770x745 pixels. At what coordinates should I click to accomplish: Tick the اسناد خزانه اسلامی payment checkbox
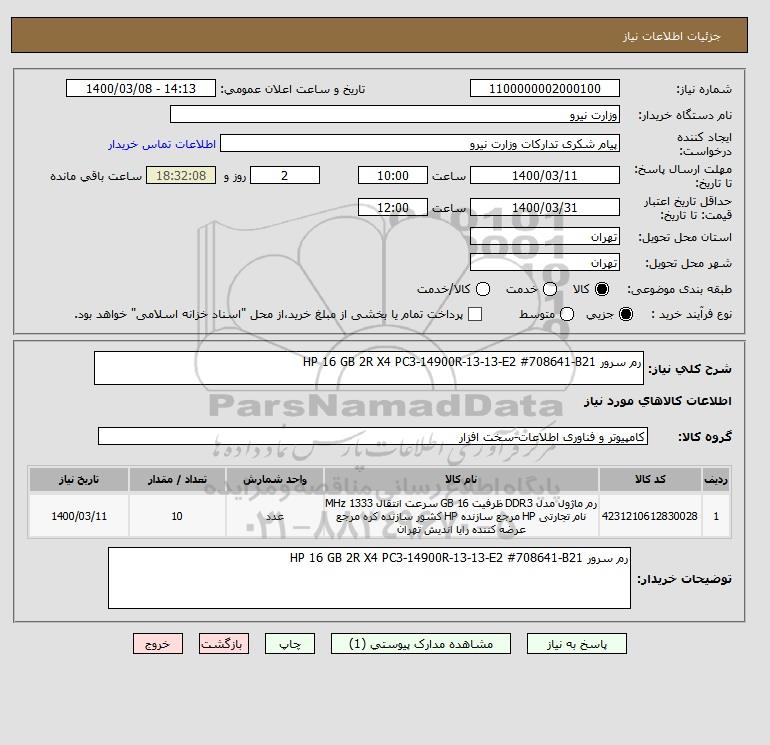(475, 314)
